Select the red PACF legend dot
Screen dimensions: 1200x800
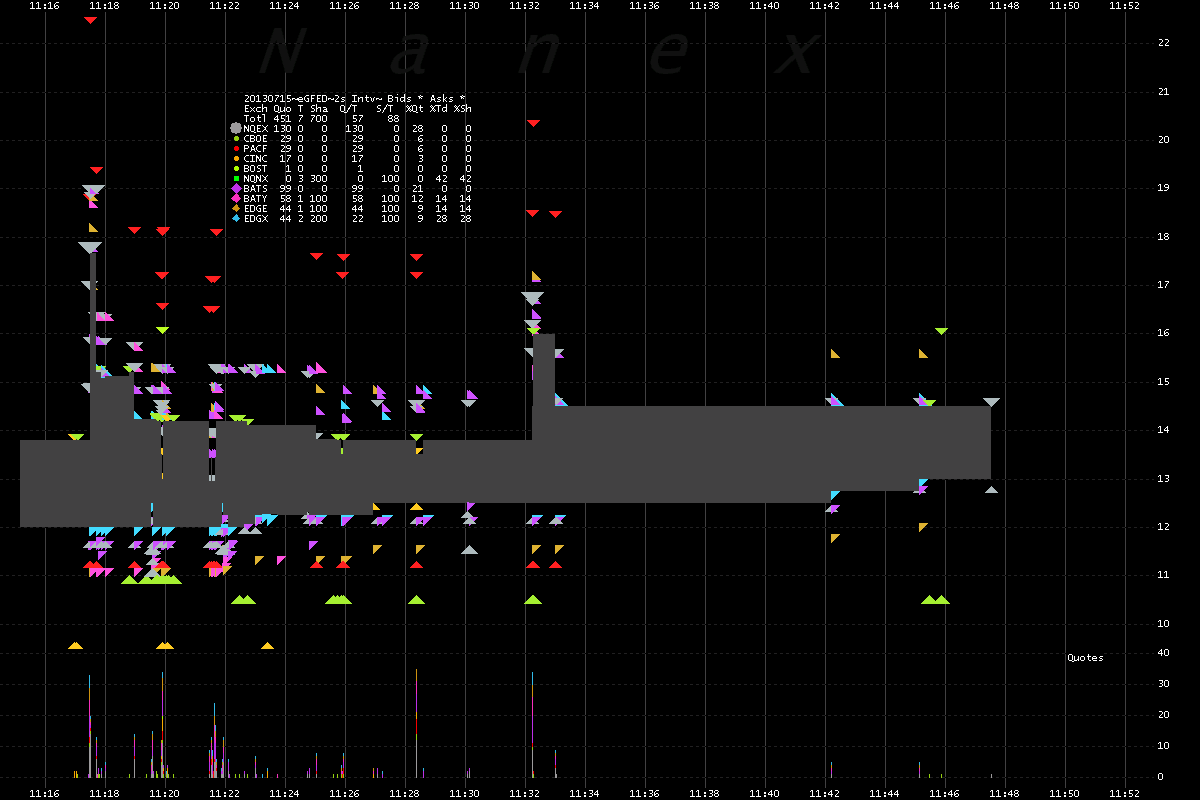[x=236, y=148]
